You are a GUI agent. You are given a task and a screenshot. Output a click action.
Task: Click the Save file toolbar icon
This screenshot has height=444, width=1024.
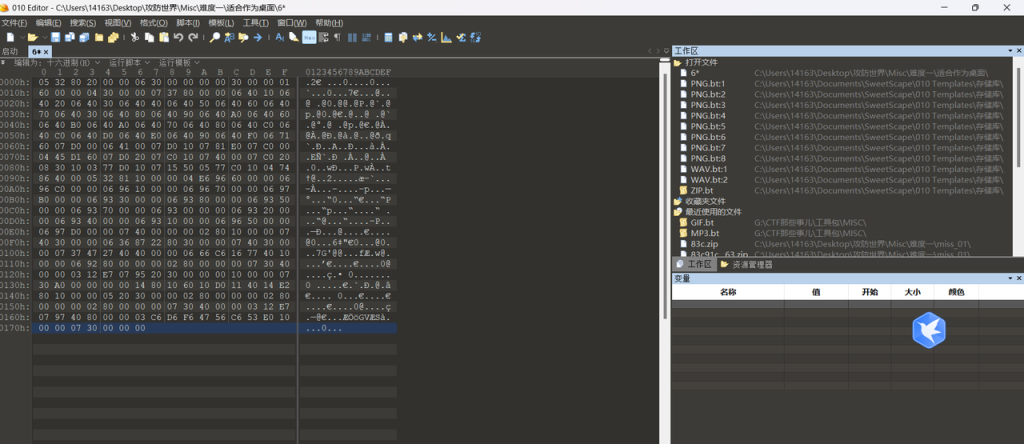56,38
